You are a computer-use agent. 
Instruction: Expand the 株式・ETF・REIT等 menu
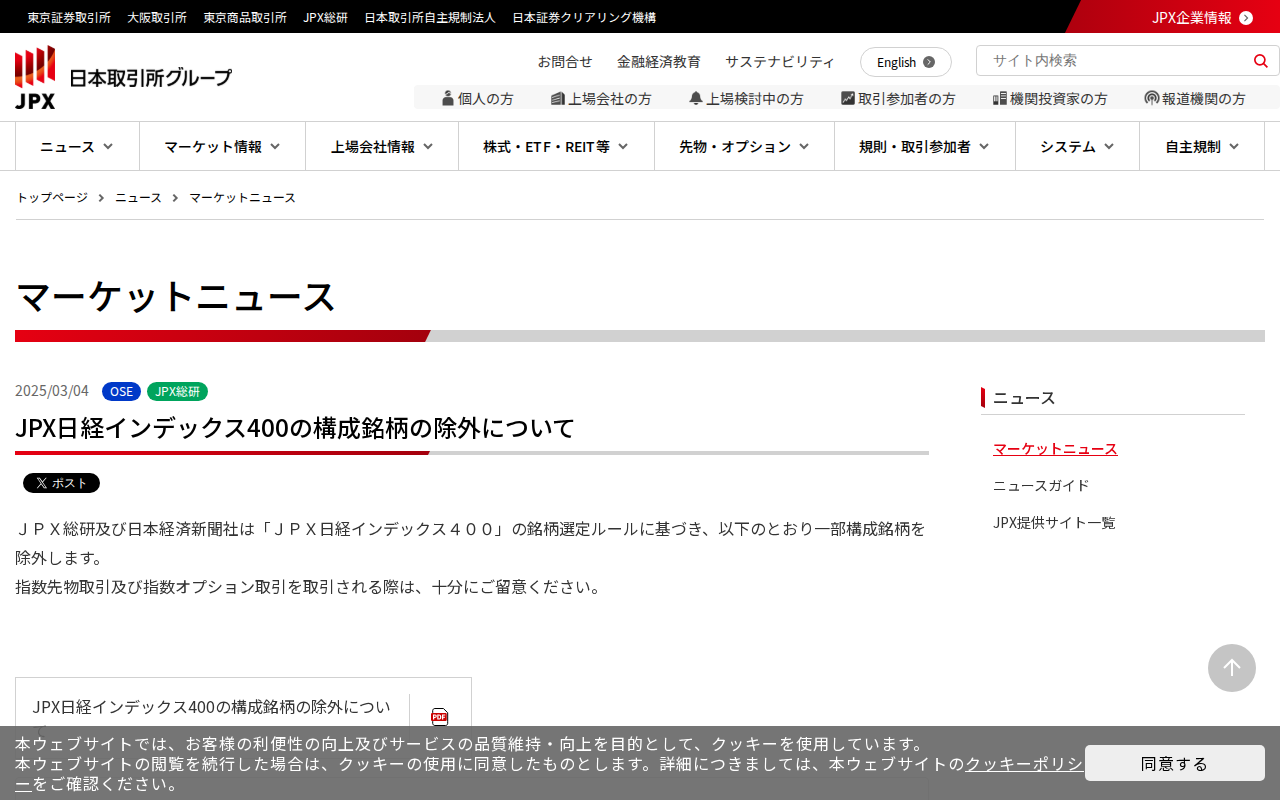[x=556, y=146]
